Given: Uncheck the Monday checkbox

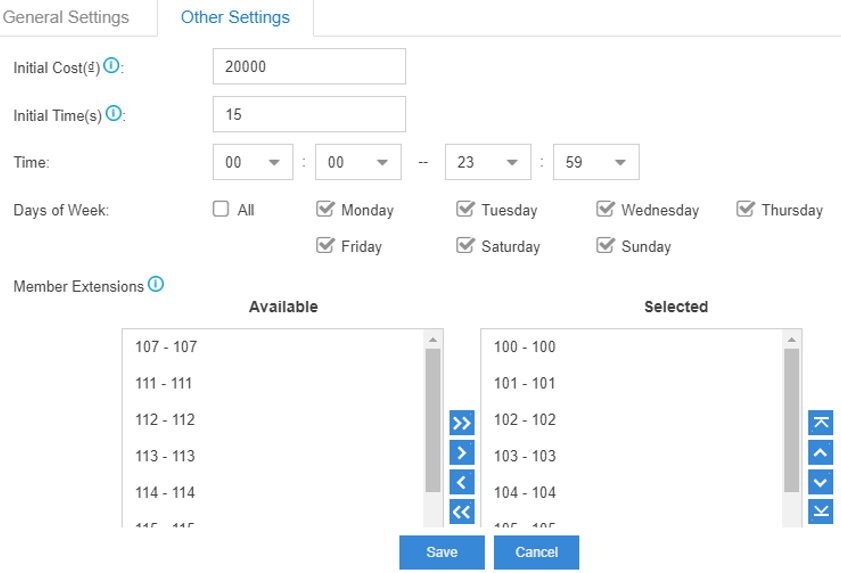Looking at the screenshot, I should (x=325, y=209).
